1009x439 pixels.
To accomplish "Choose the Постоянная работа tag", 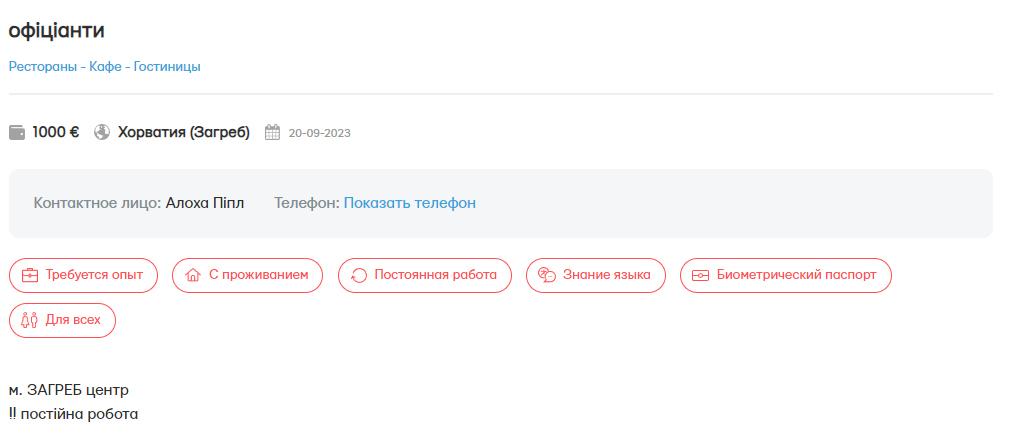I will point(425,275).
